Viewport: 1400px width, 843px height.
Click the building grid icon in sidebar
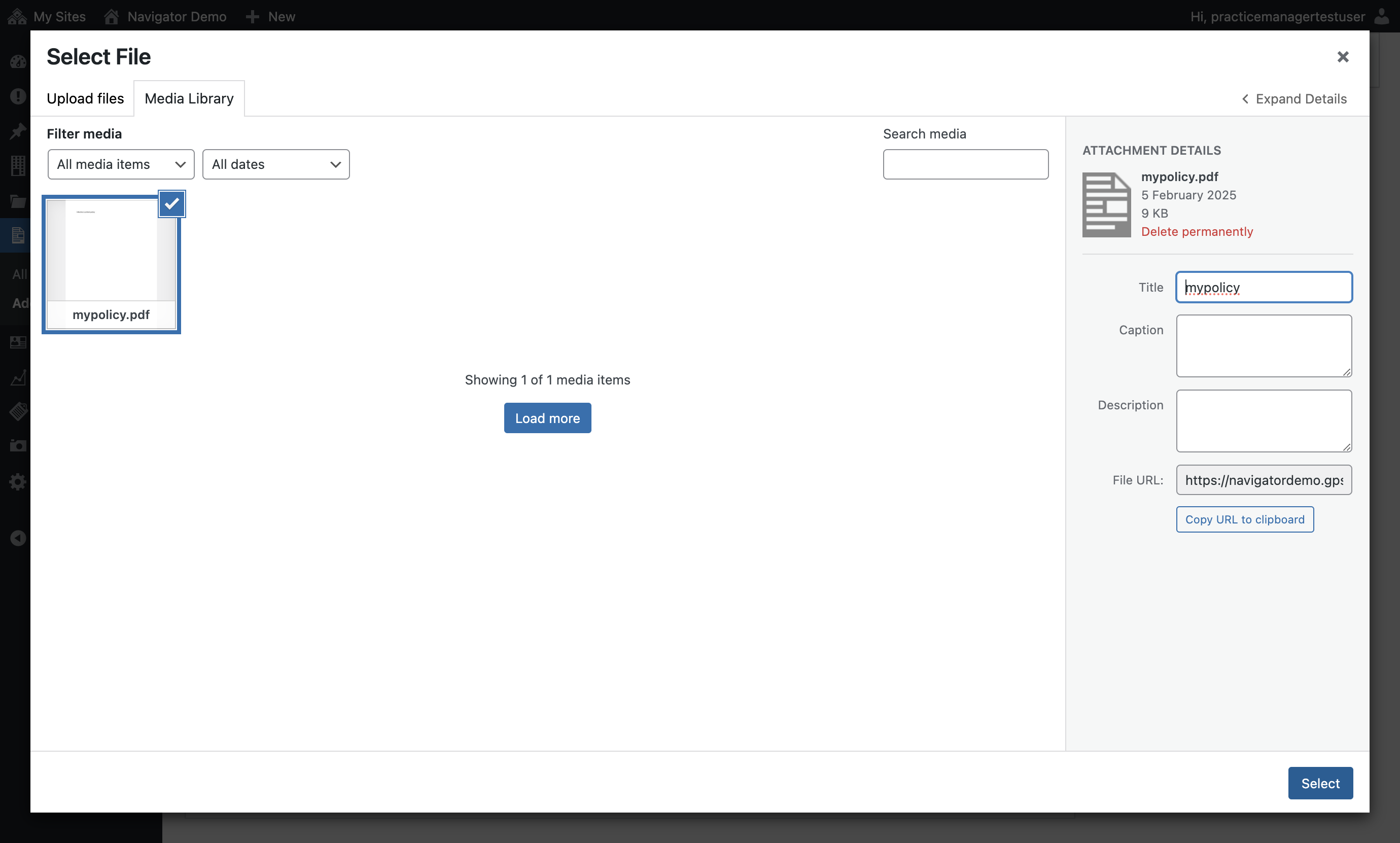pyautogui.click(x=18, y=165)
